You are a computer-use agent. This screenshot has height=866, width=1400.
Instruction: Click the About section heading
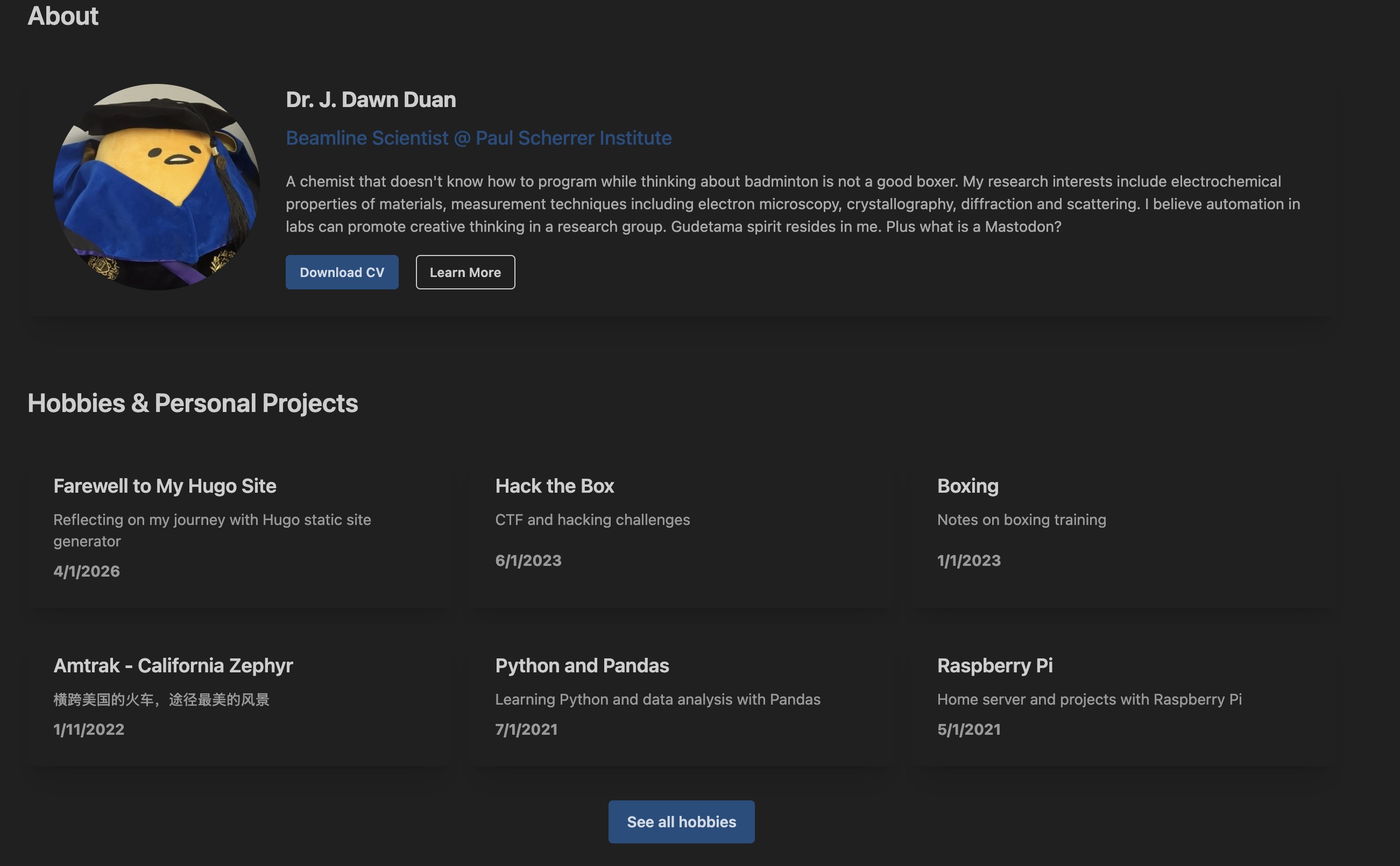click(x=63, y=16)
